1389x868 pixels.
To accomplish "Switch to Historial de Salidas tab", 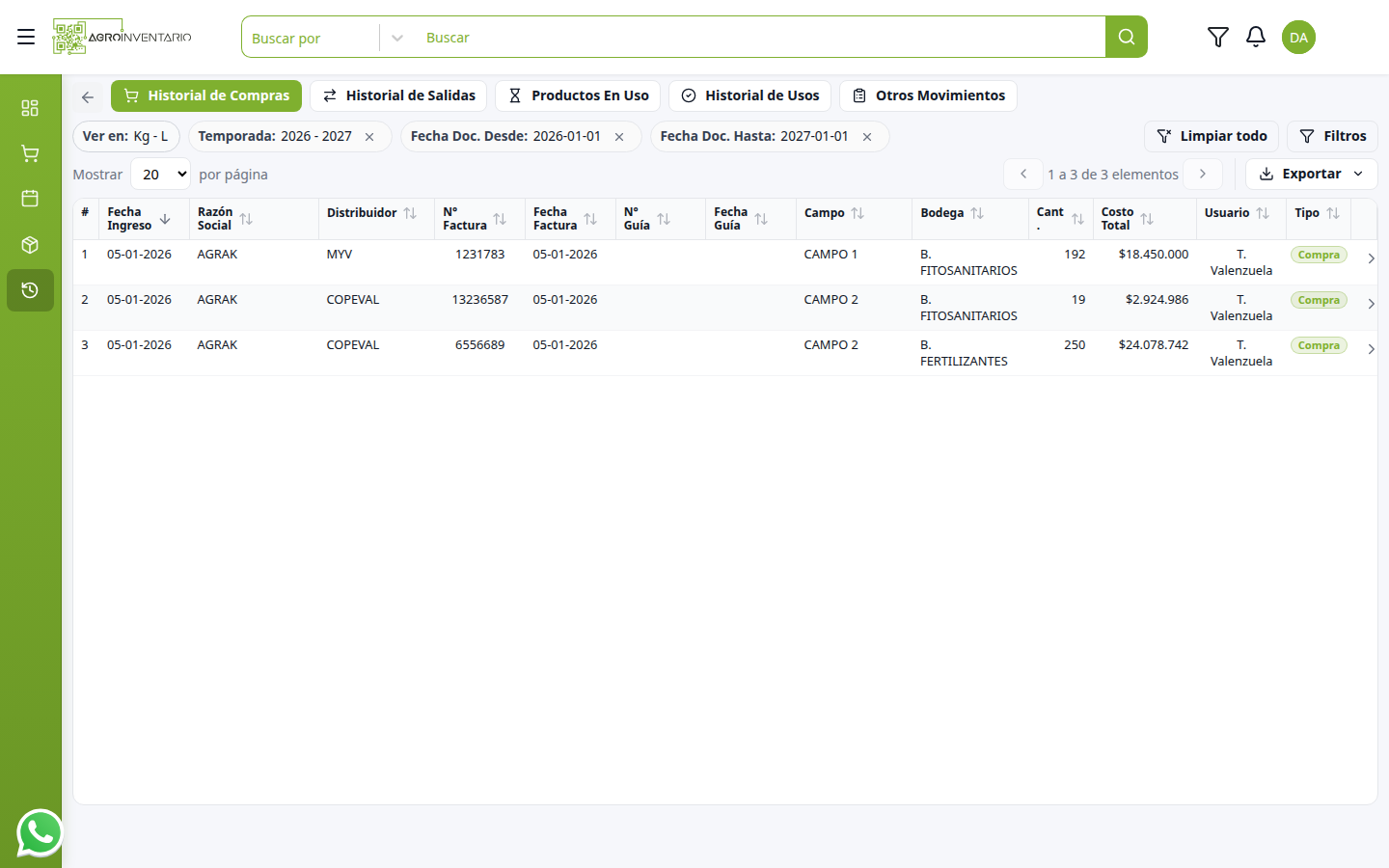I will pos(398,95).
